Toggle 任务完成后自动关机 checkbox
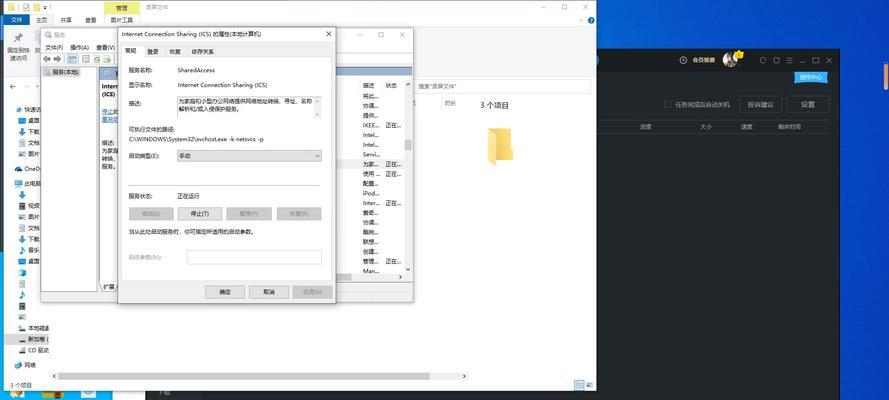Viewport: 889px width, 400px height. pyautogui.click(x=668, y=105)
